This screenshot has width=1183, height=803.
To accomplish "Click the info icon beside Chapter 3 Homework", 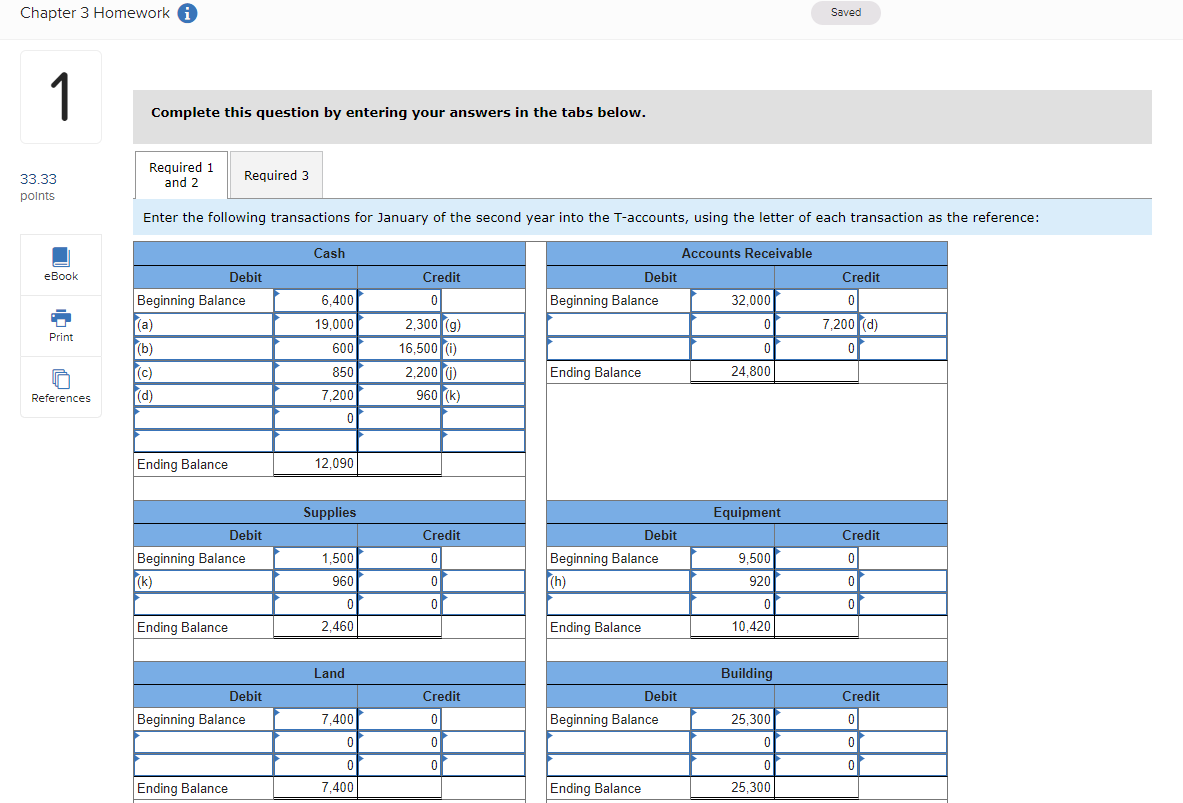I will coord(187,14).
